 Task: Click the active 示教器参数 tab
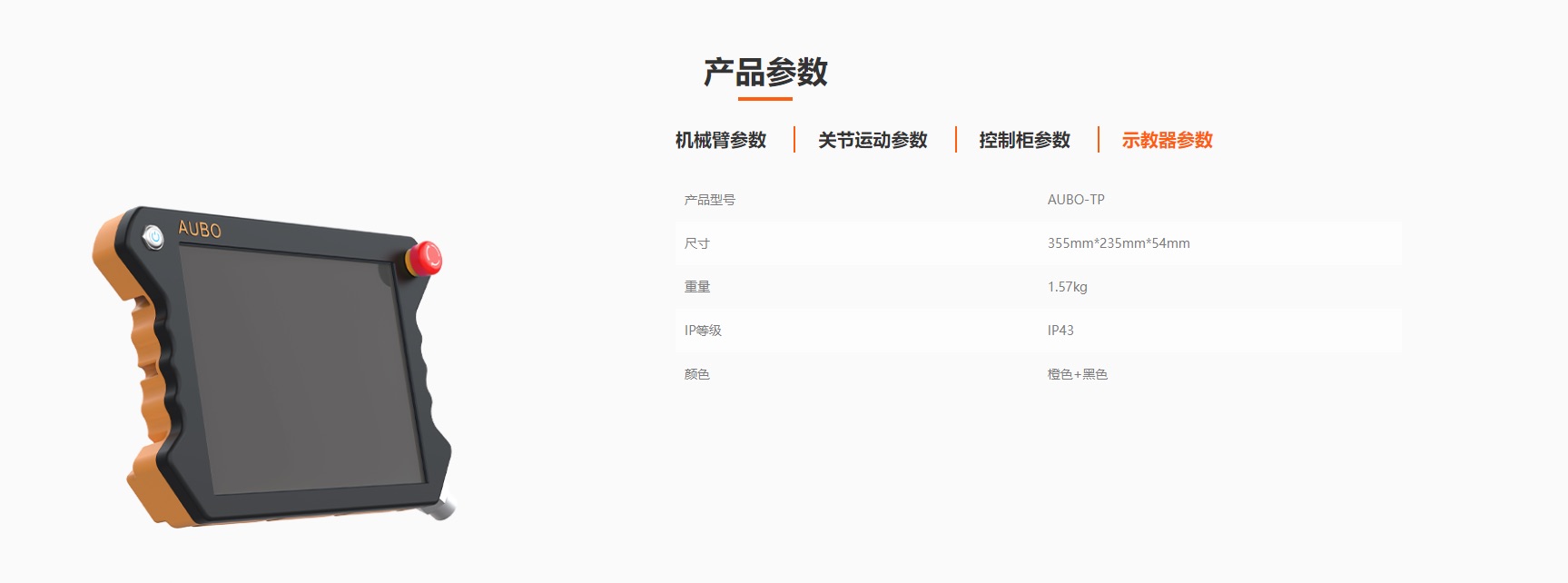1167,140
